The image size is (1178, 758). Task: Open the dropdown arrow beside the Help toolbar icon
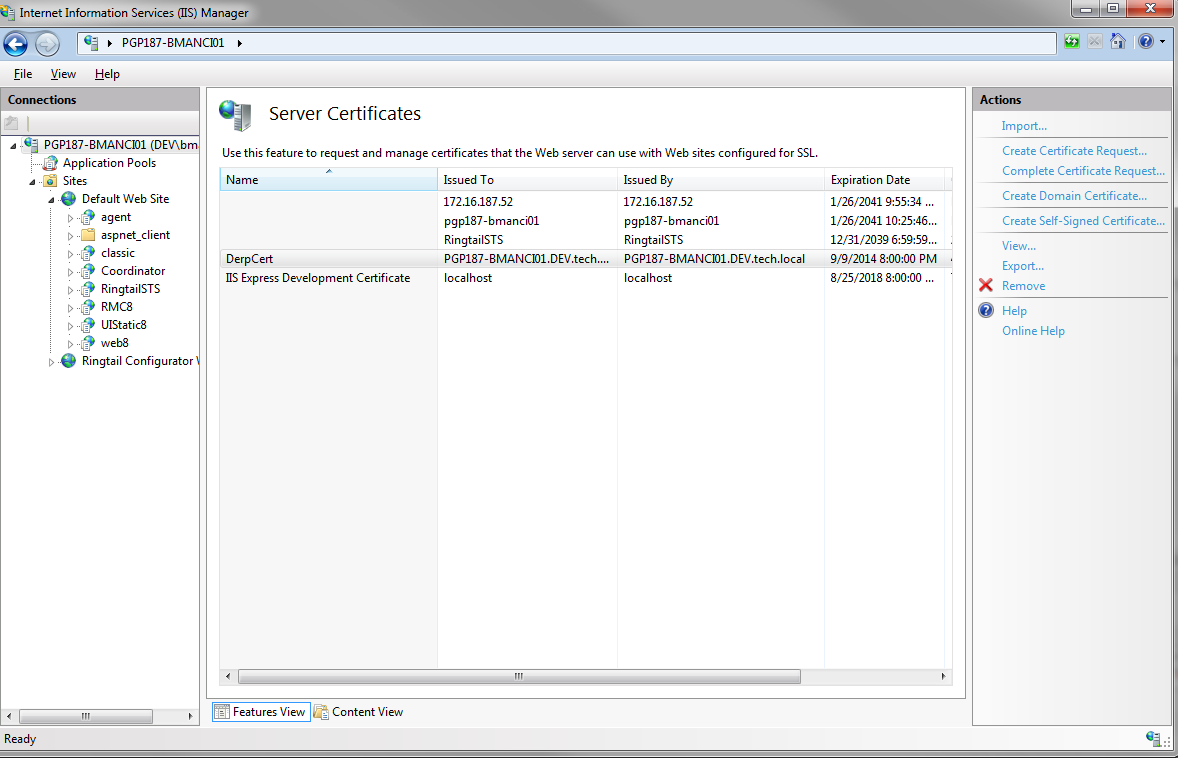1162,42
